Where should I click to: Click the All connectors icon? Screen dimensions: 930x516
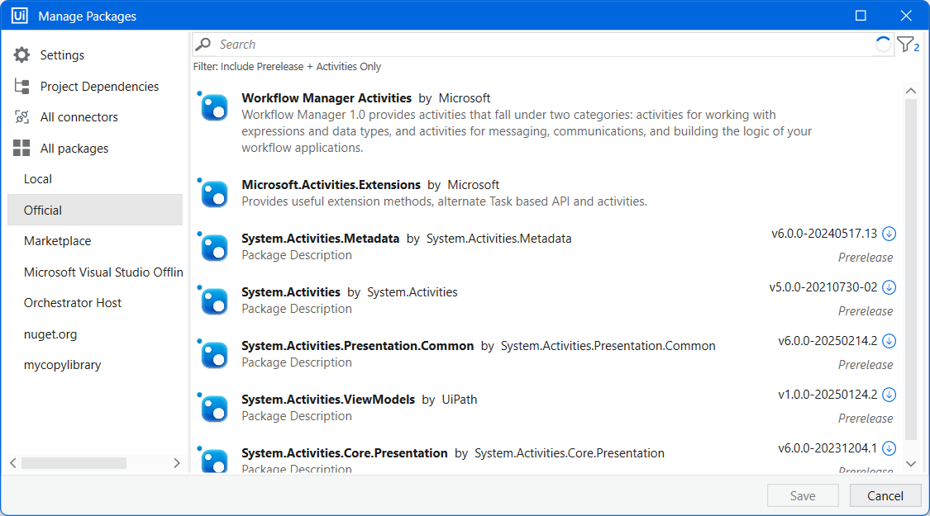pos(22,117)
